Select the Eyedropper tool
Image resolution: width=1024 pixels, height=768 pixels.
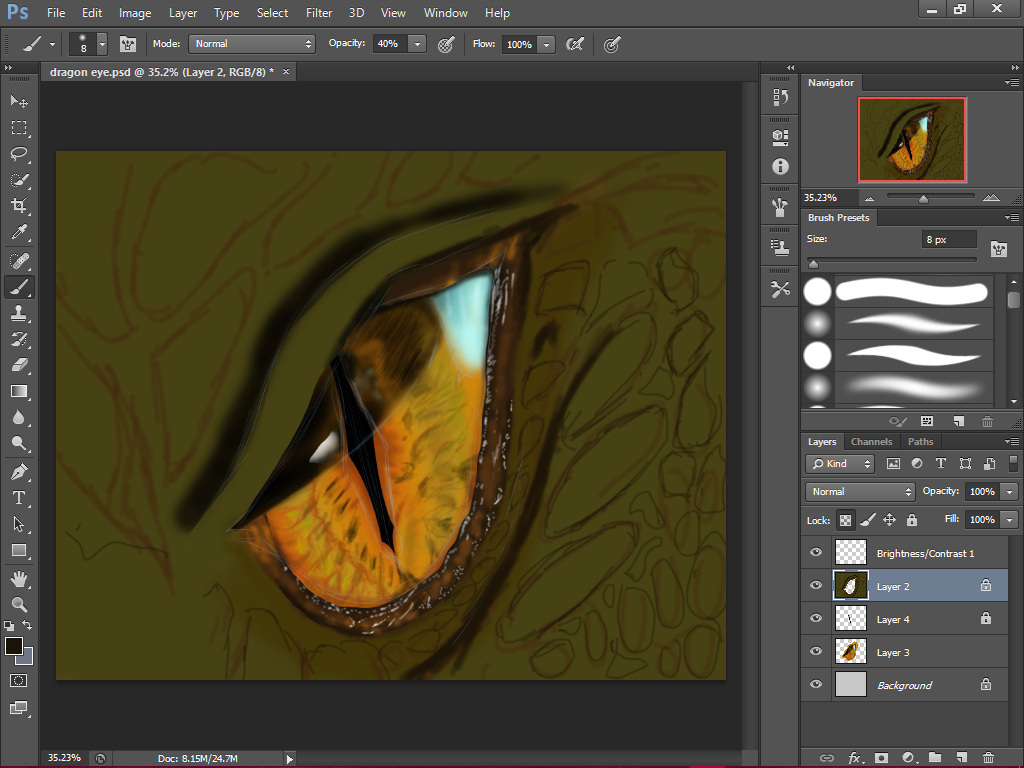pyautogui.click(x=18, y=232)
